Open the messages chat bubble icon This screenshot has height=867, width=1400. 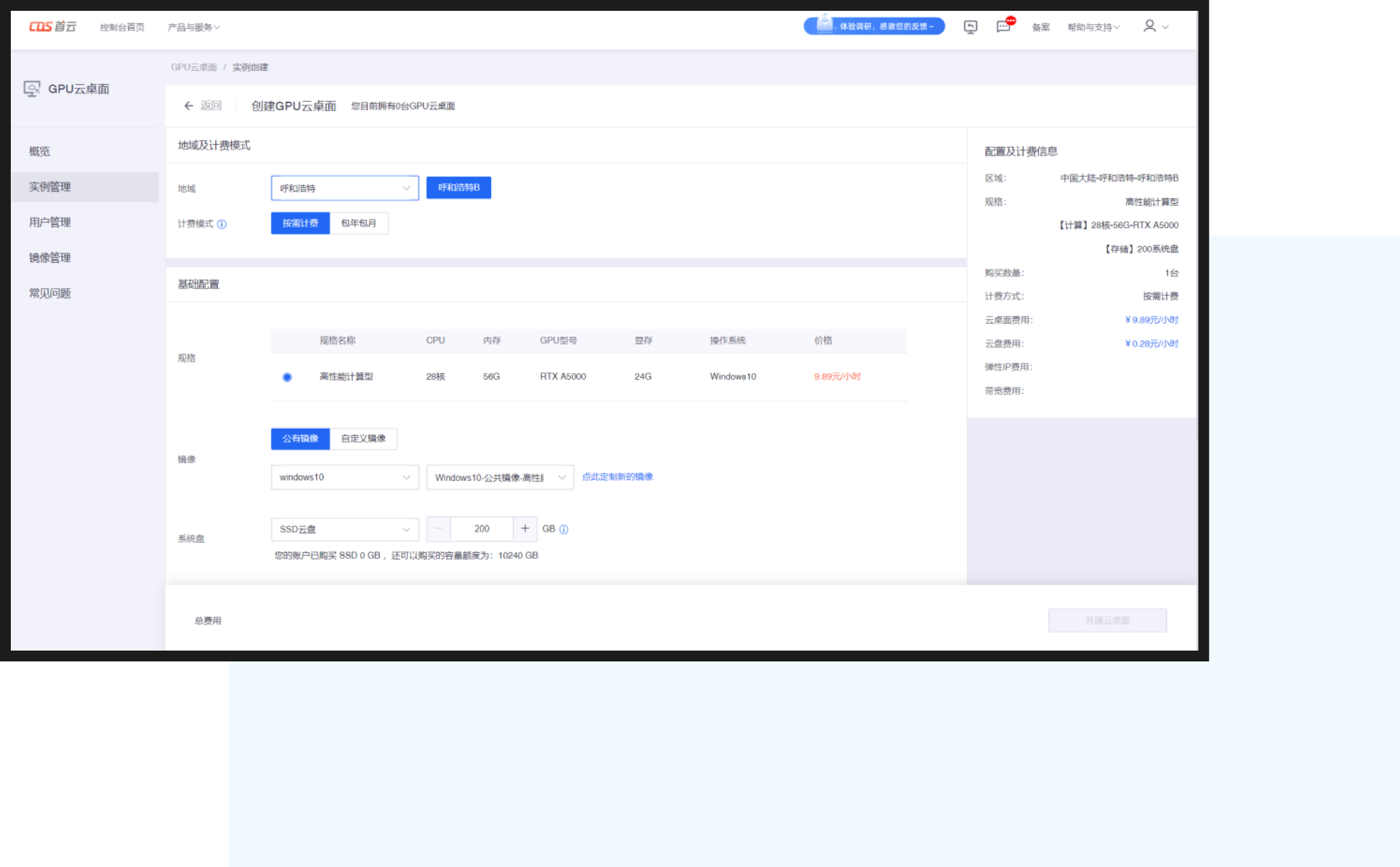coord(1003,27)
